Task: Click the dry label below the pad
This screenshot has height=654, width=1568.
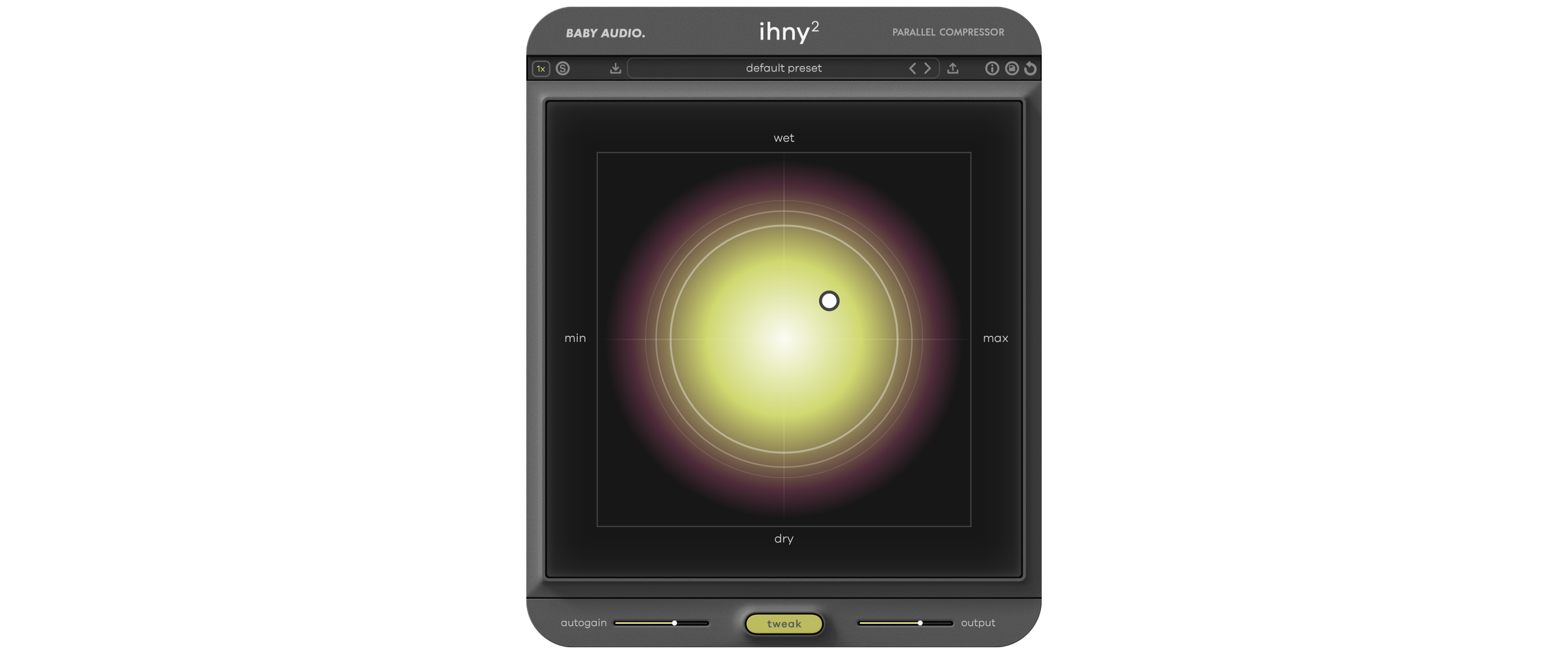Action: [x=783, y=539]
